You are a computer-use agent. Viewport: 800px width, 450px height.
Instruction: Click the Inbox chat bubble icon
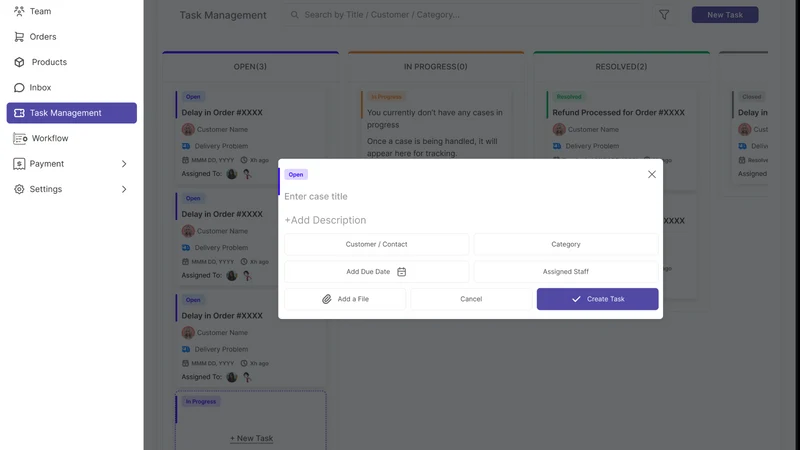19,87
